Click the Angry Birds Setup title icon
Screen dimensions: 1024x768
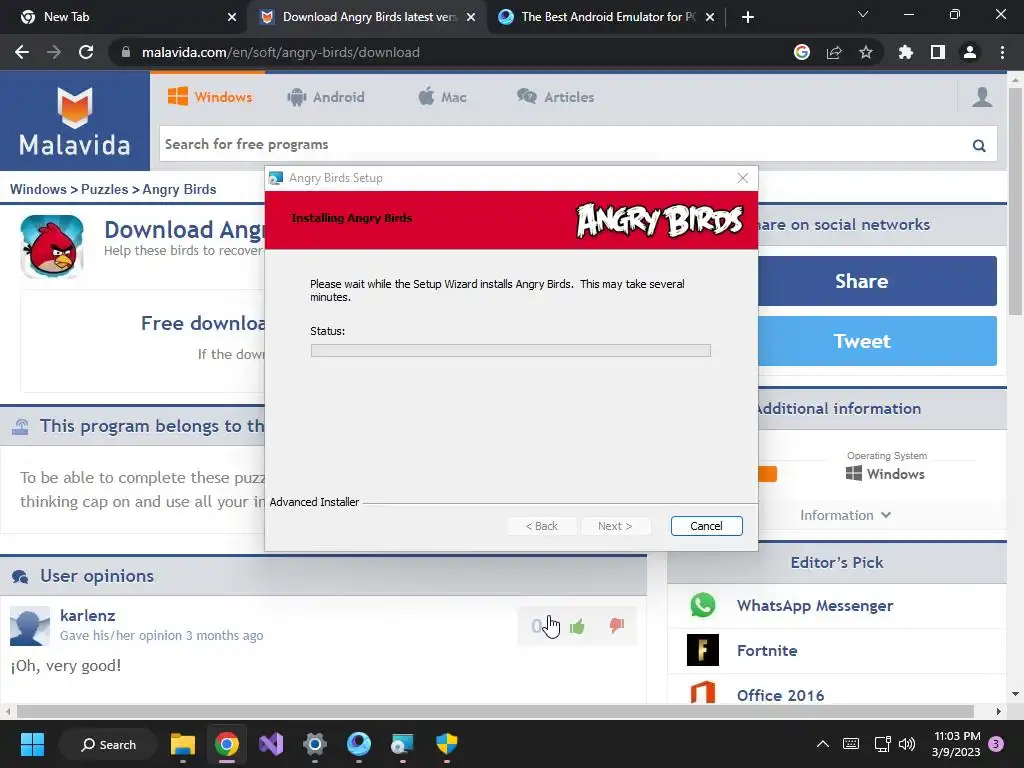tap(276, 178)
